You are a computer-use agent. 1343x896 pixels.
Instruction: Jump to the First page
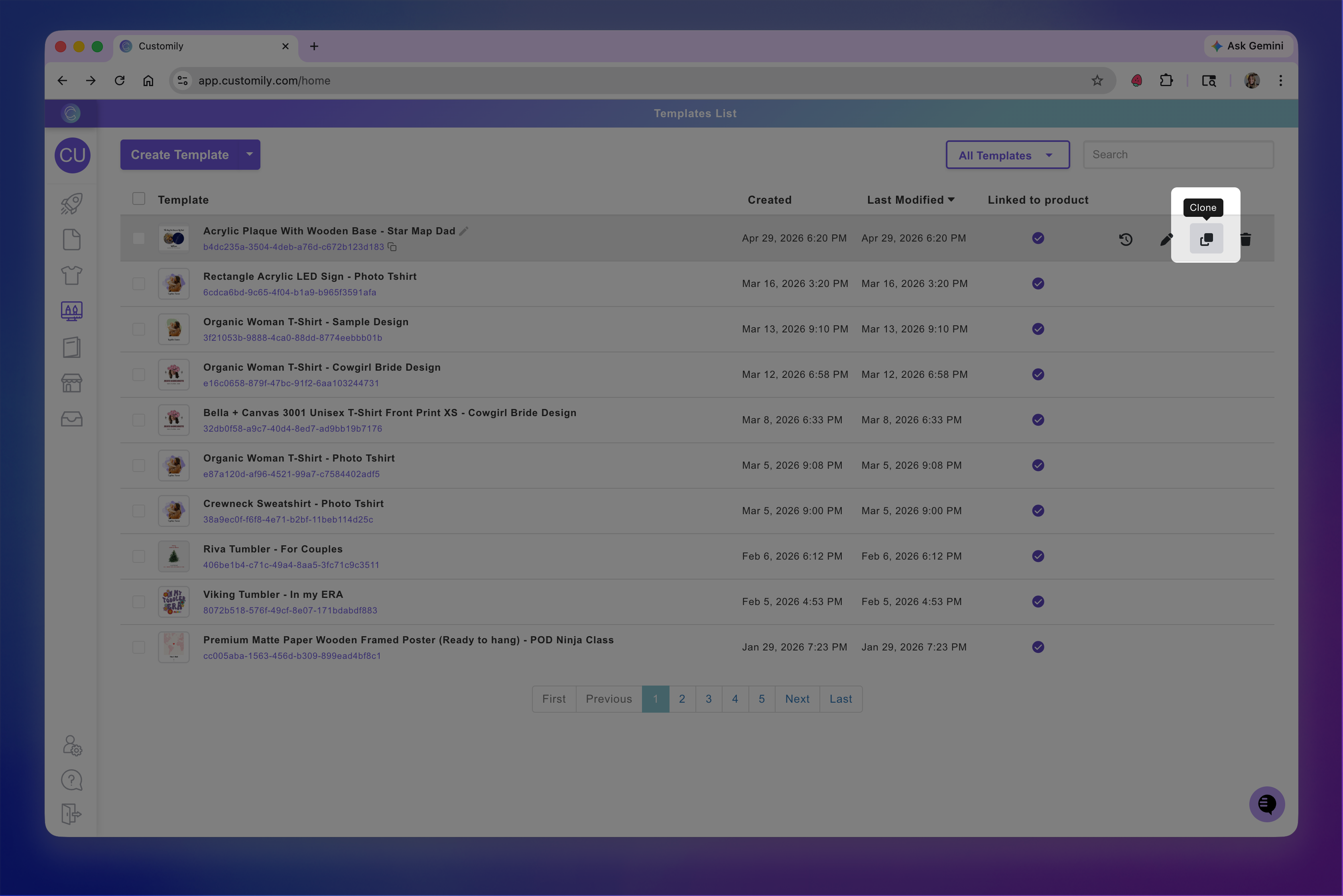click(x=554, y=699)
